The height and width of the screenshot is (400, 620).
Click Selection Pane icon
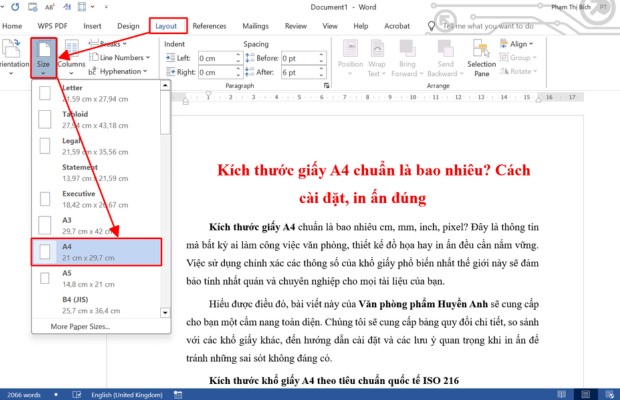point(481,58)
